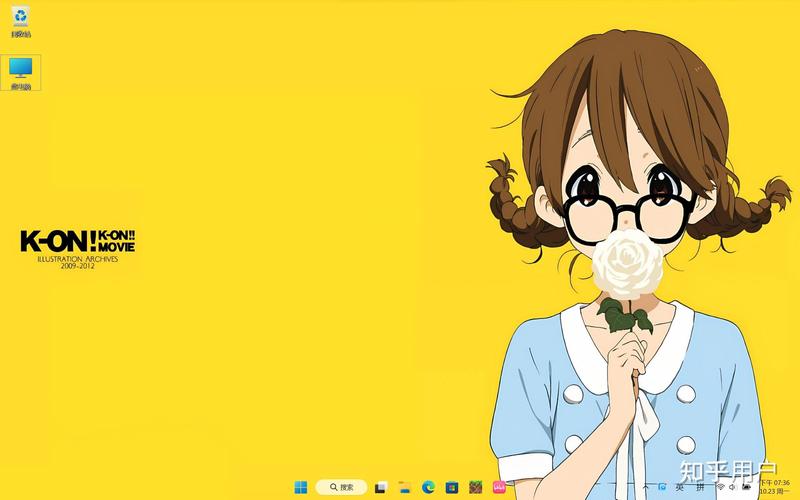Launch File Explorer from the taskbar
This screenshot has height=500, width=800.
coord(405,488)
